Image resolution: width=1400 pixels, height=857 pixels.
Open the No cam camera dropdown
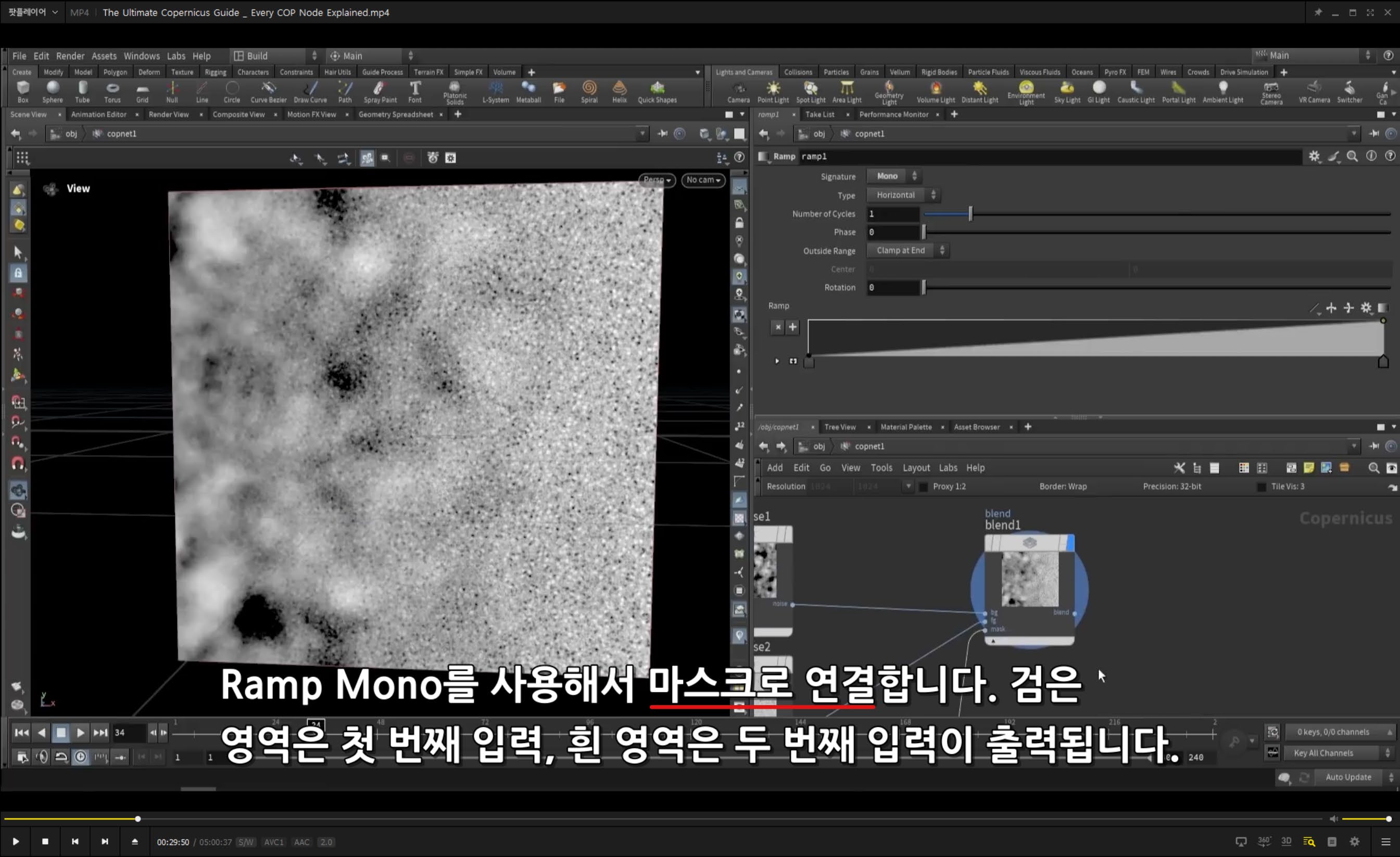(703, 180)
